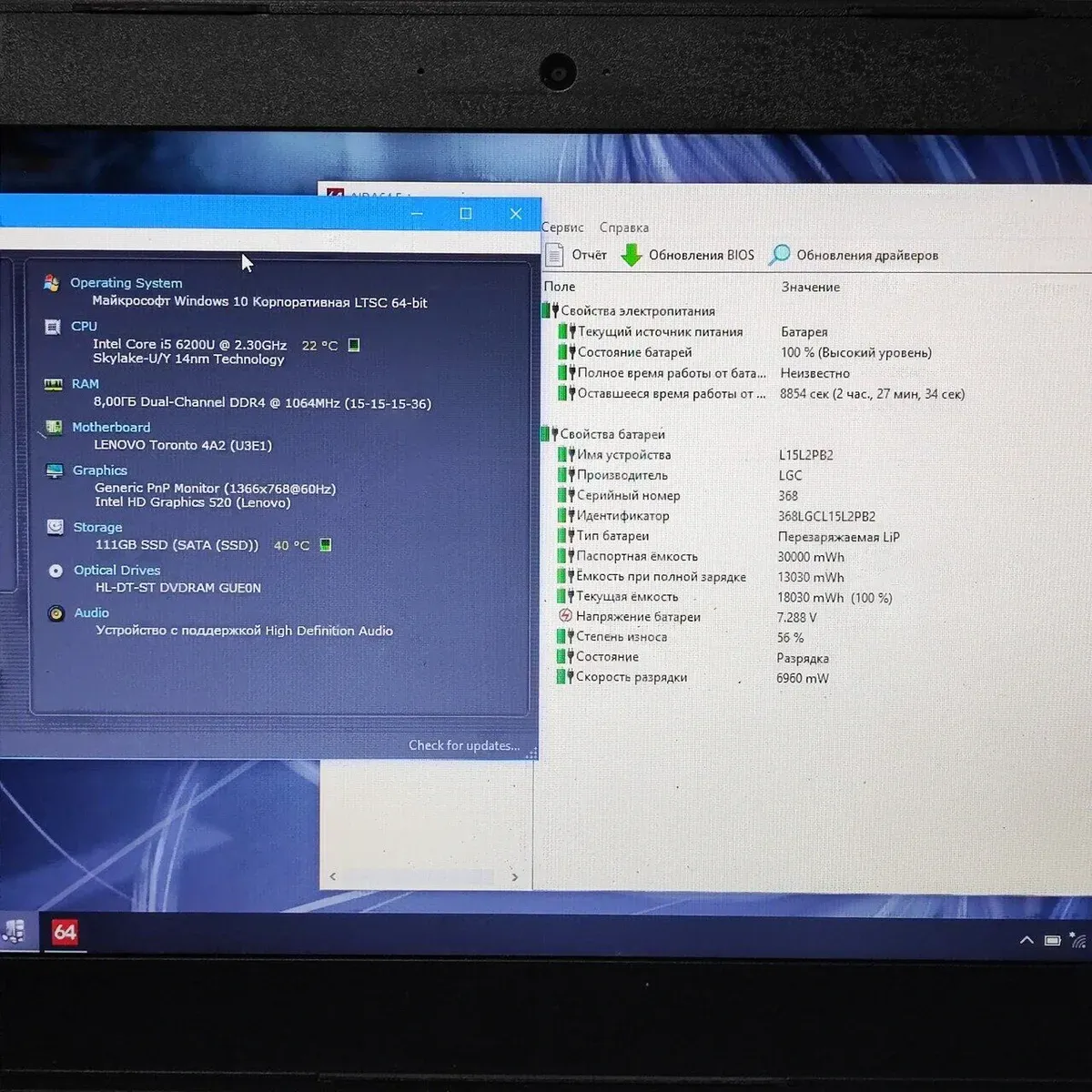The image size is (1092, 1092).
Task: Click the Обновления BIOS green arrow button
Action: 688,256
